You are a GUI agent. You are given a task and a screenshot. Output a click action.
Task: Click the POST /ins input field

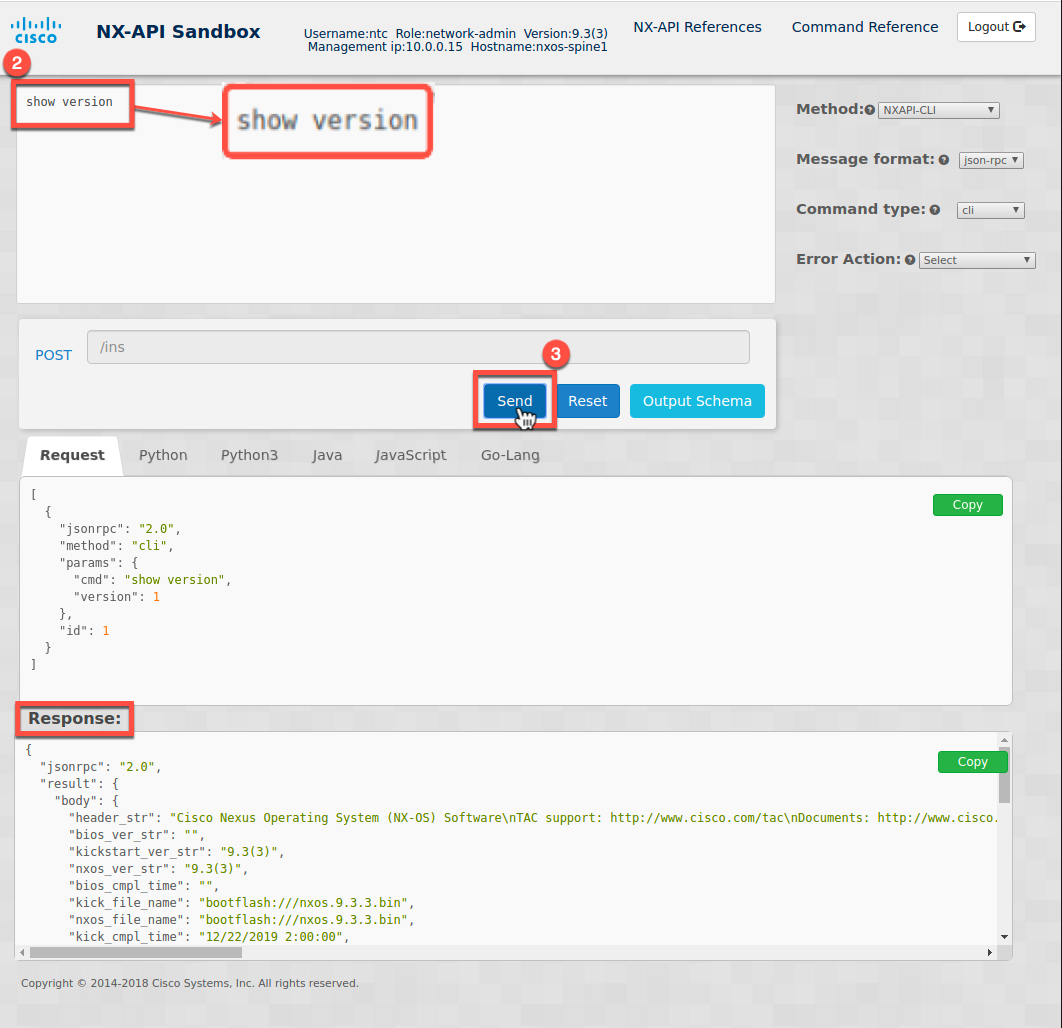[417, 347]
